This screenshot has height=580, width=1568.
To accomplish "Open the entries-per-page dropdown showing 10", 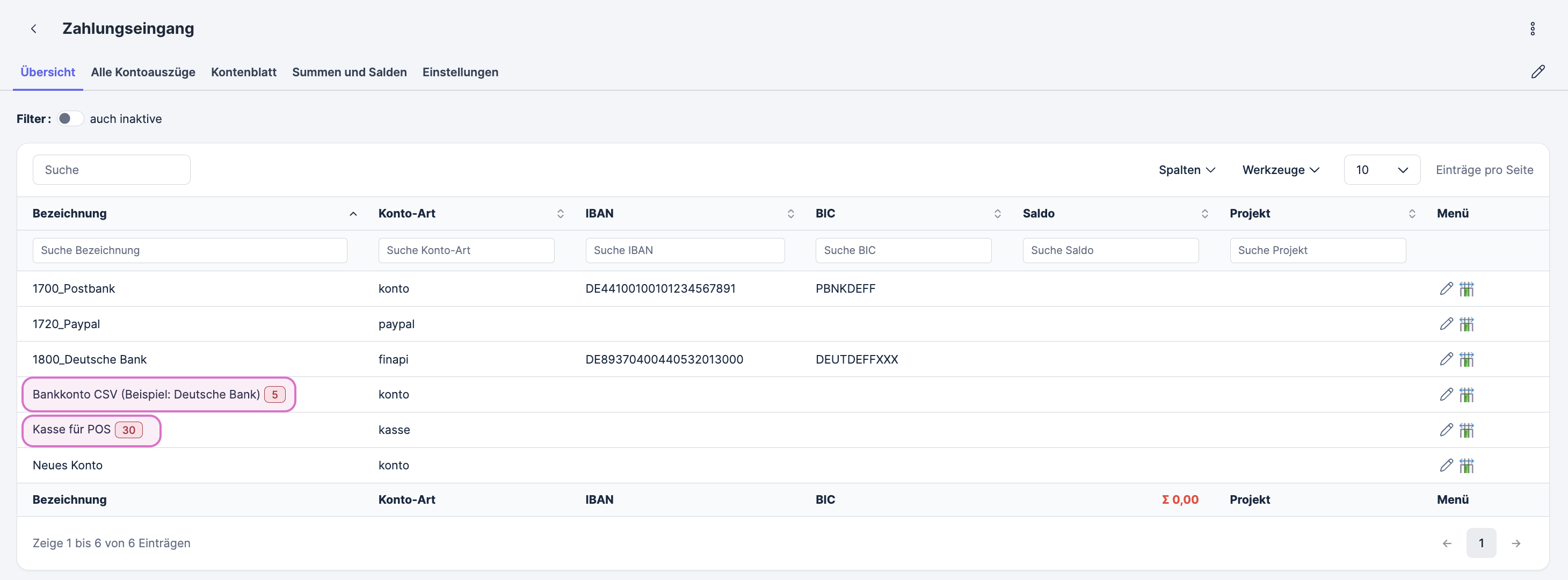I will click(1381, 170).
